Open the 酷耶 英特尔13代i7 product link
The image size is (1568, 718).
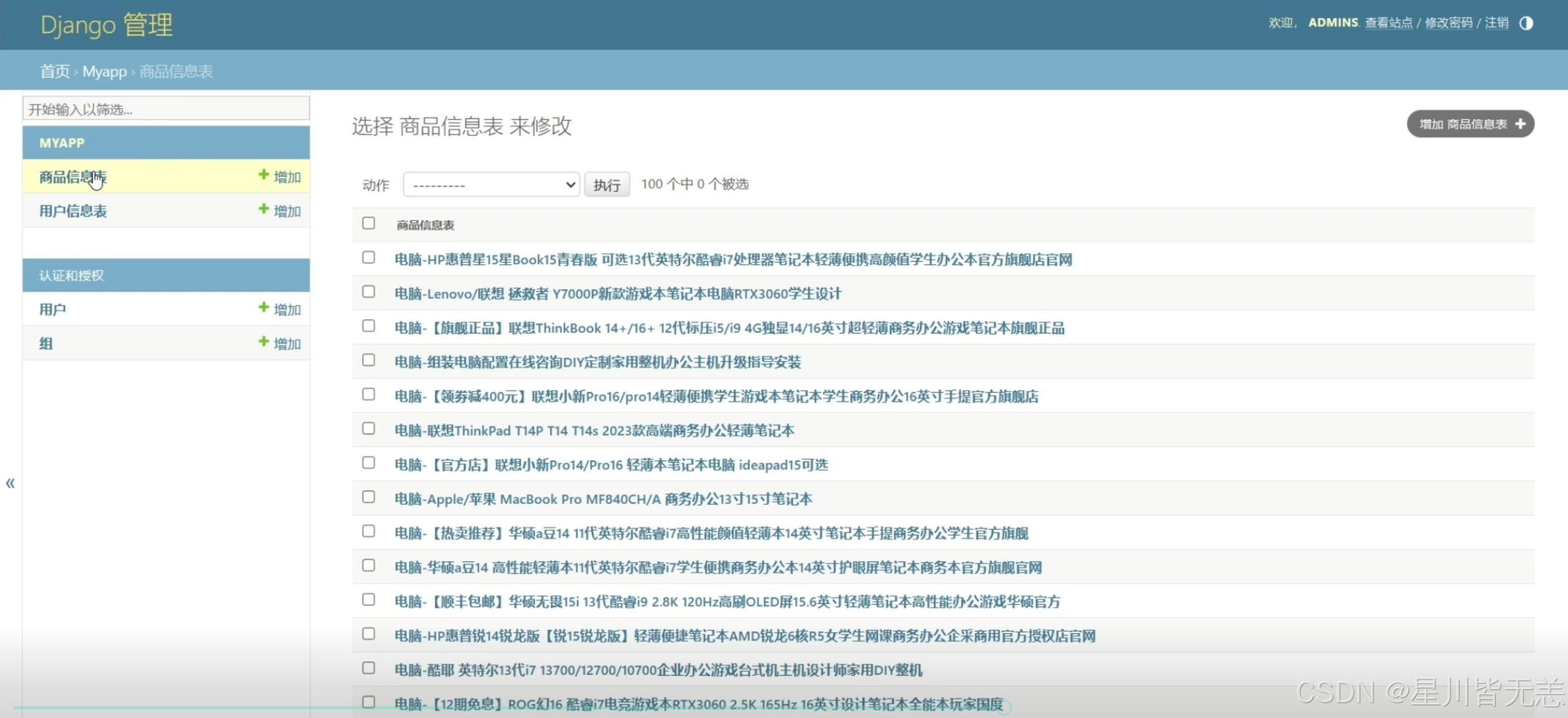(x=658, y=671)
